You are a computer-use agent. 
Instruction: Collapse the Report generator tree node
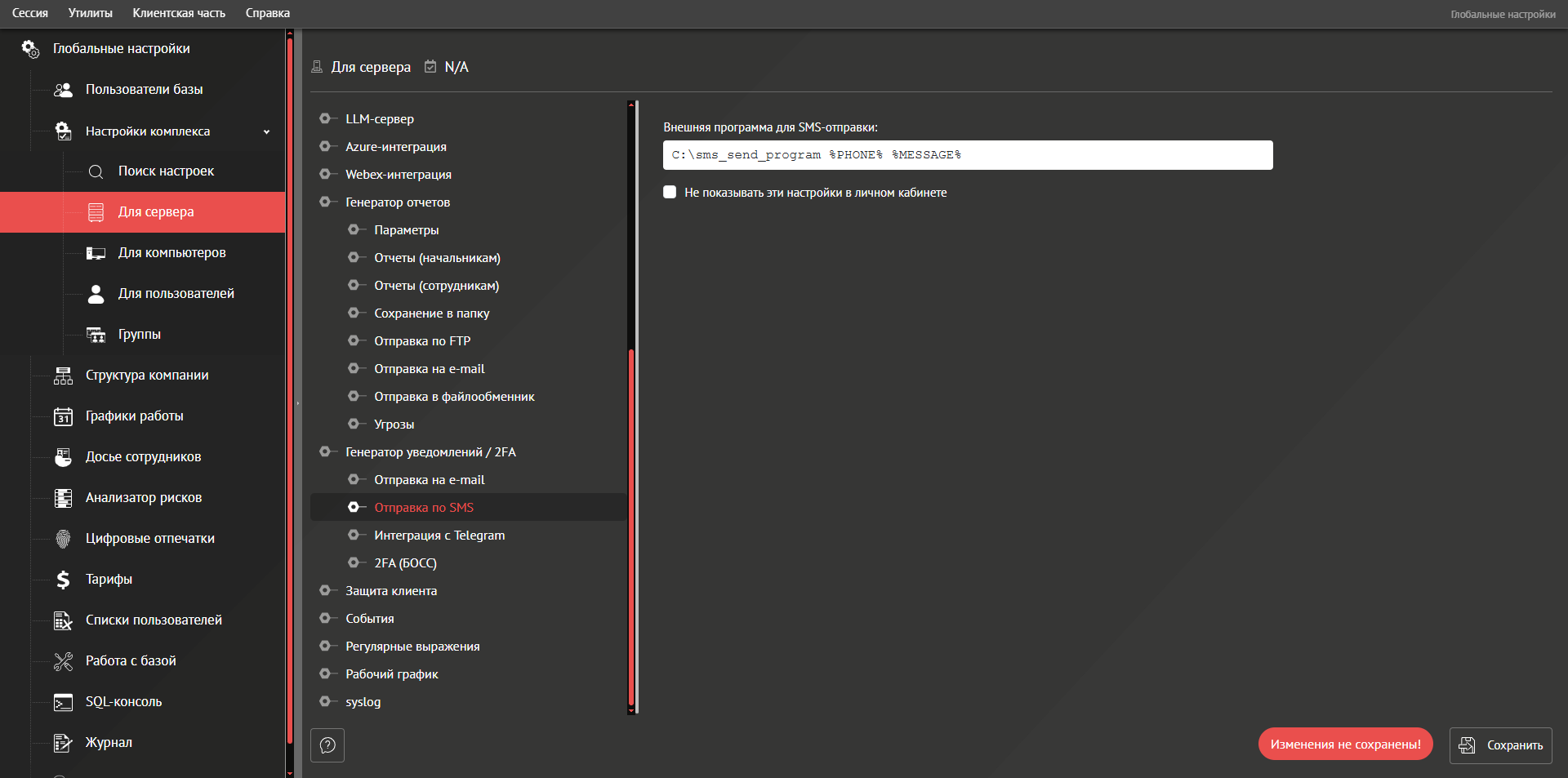[325, 202]
